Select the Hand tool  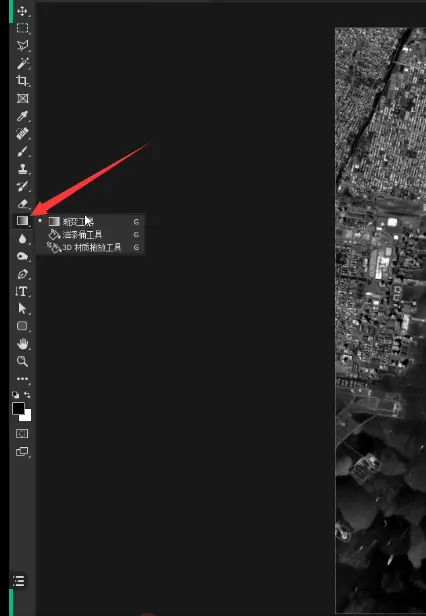point(22,344)
